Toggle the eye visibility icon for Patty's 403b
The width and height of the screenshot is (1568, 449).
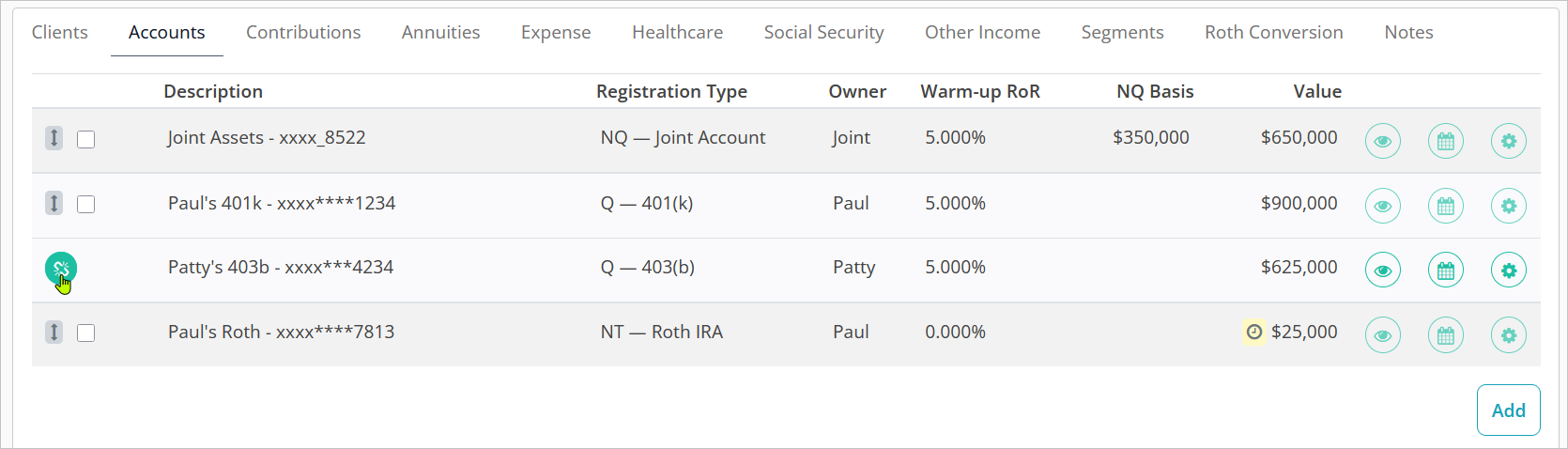[1382, 271]
